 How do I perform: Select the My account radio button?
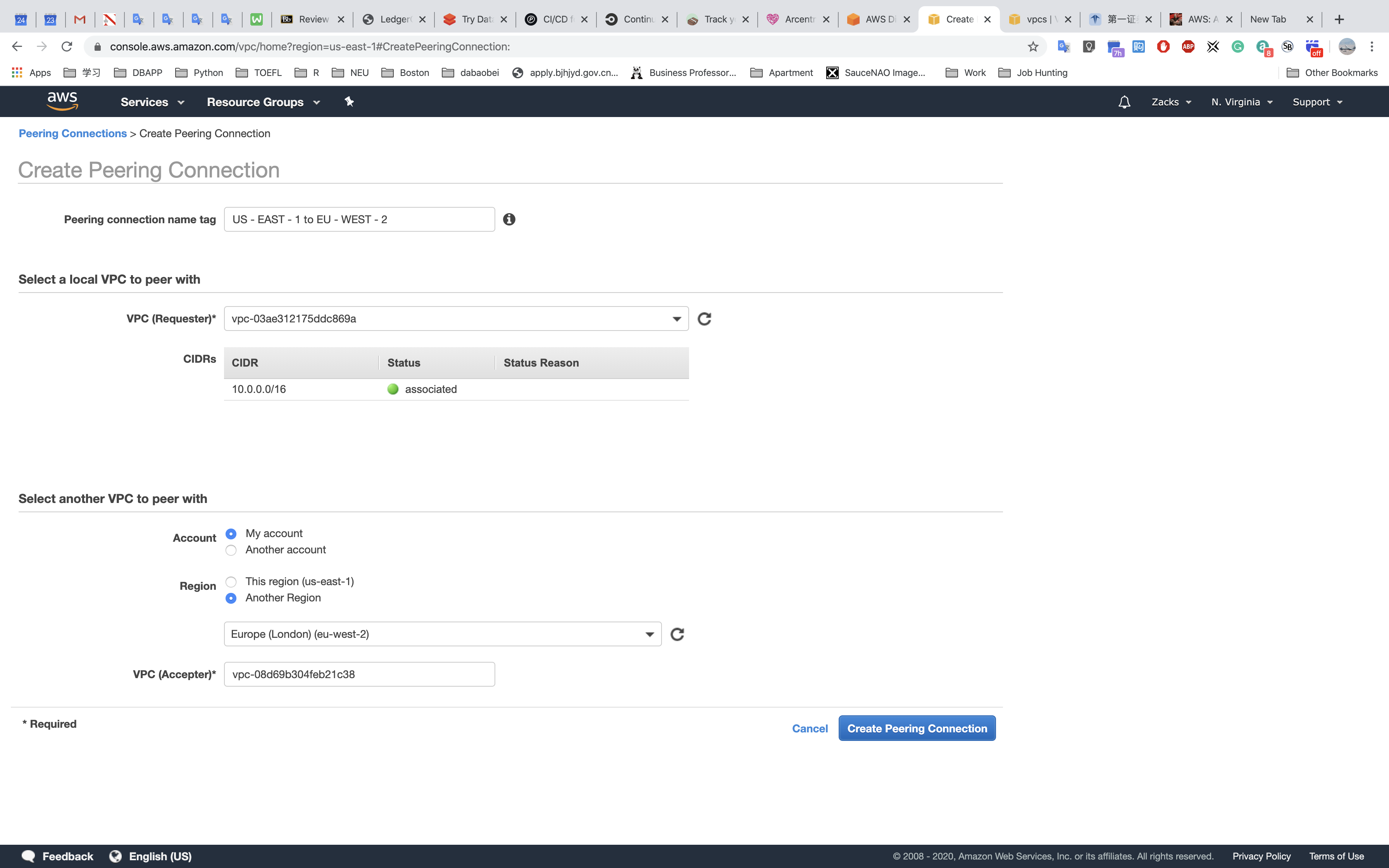coord(231,534)
